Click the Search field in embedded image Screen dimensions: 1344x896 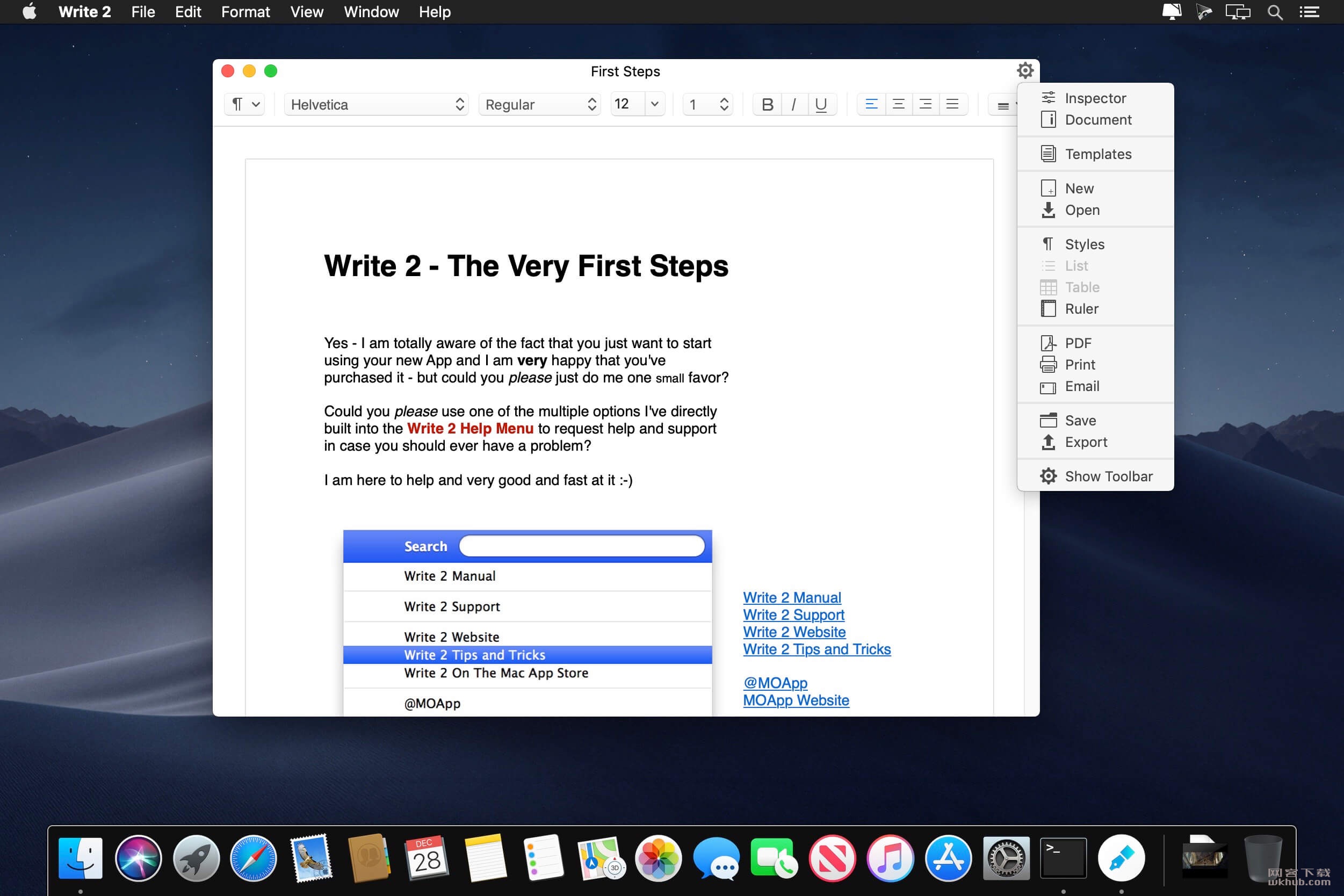click(582, 546)
